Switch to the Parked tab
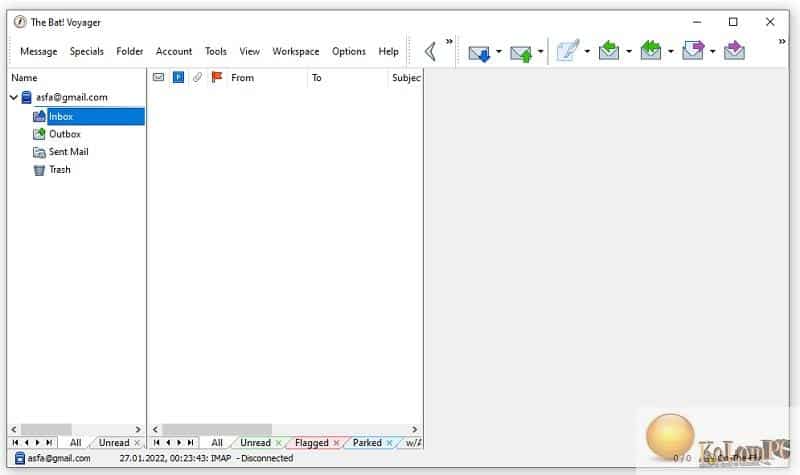Image resolution: width=800 pixels, height=475 pixels. (367, 443)
